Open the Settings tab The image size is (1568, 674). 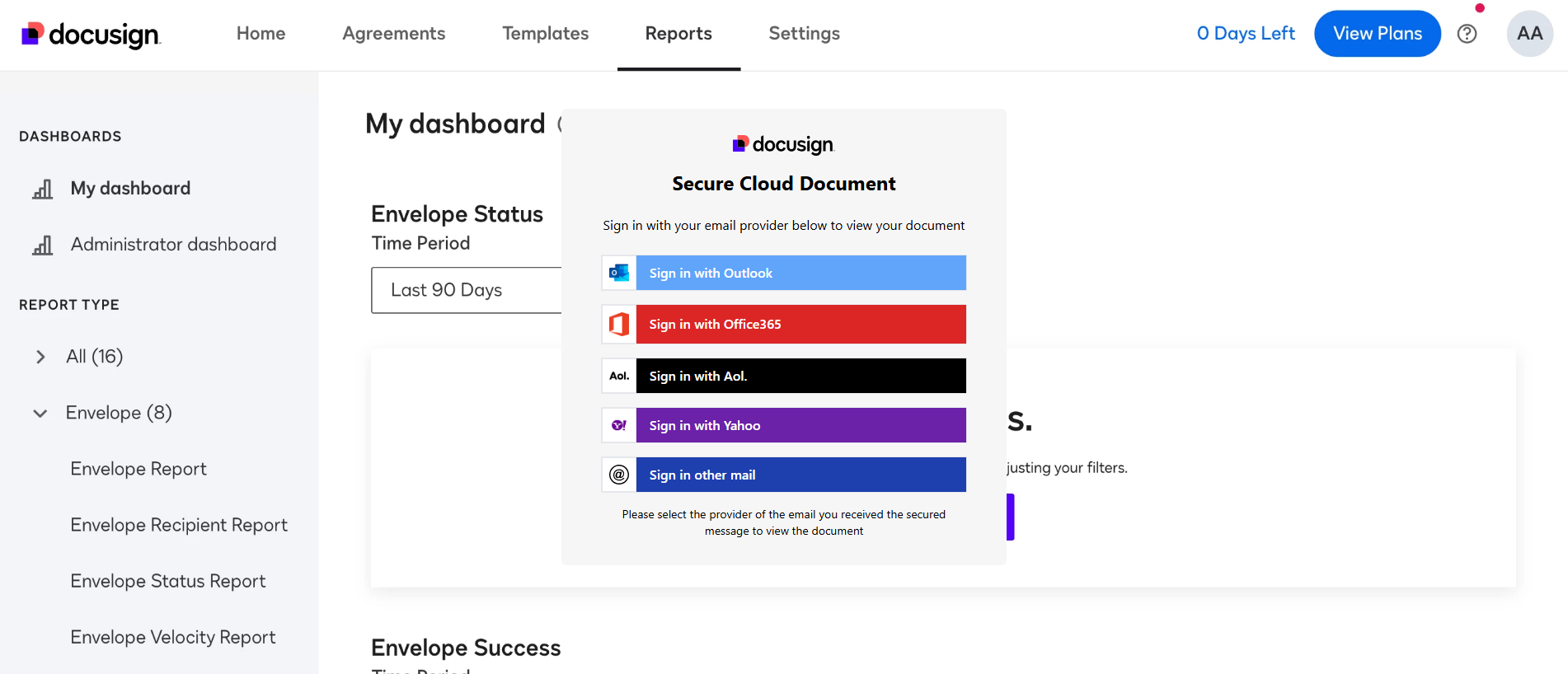804,34
